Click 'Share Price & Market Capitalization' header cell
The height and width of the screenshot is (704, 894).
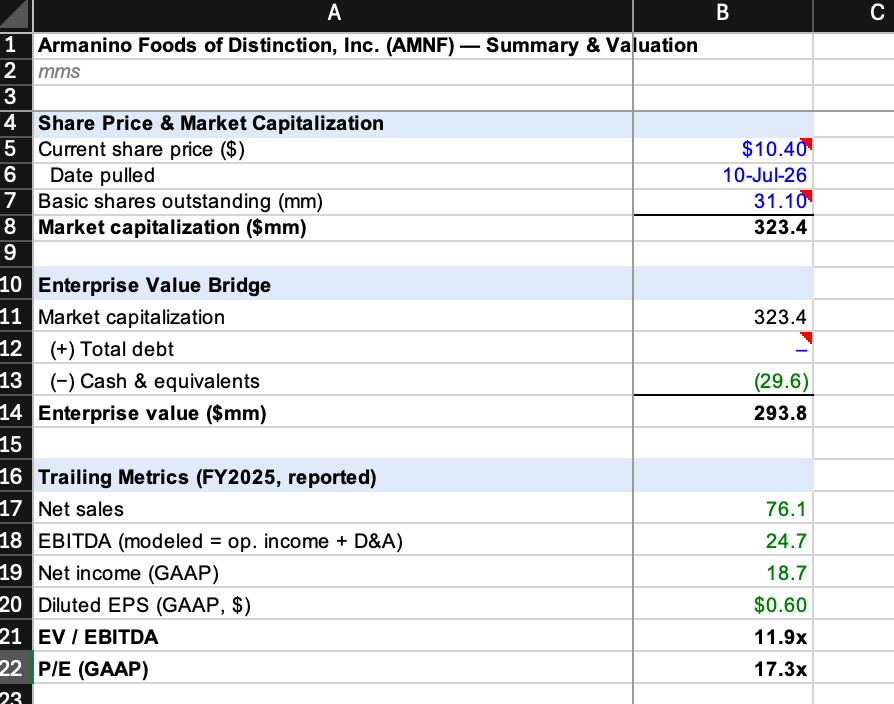[334, 124]
